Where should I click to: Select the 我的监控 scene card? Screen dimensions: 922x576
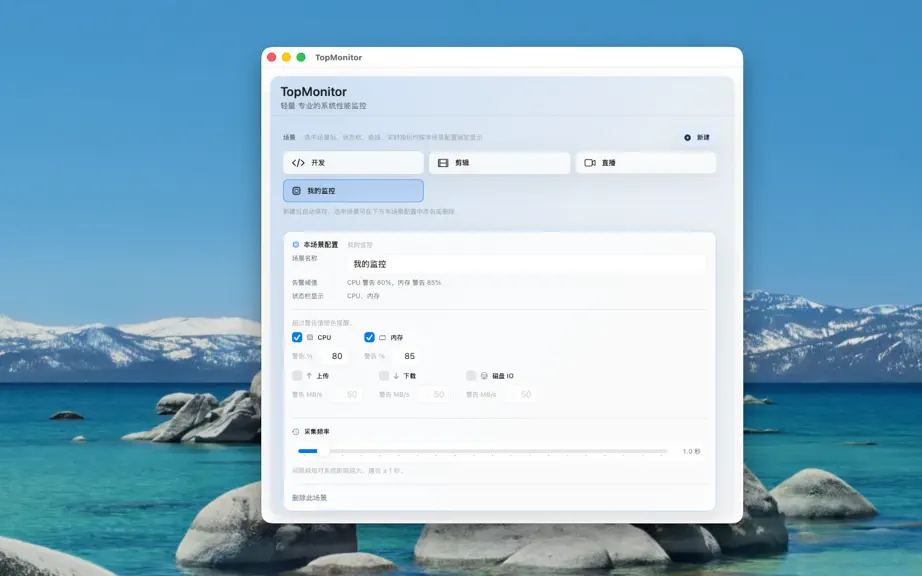tap(353, 190)
